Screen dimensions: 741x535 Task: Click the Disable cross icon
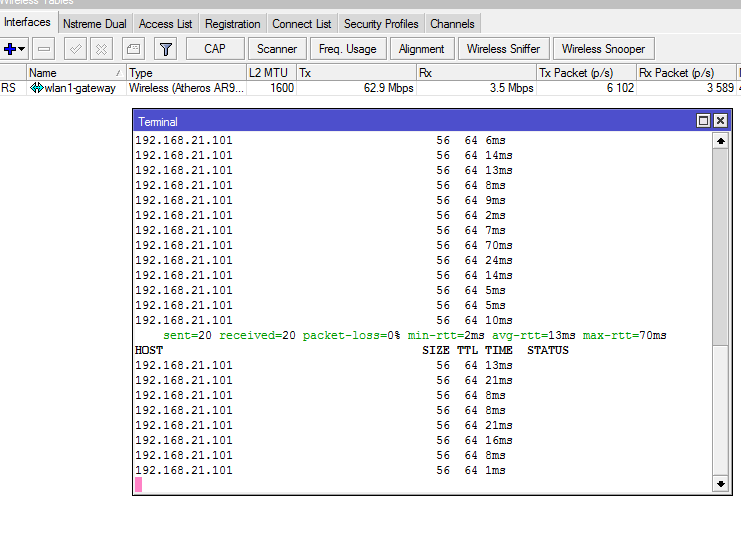[101, 49]
